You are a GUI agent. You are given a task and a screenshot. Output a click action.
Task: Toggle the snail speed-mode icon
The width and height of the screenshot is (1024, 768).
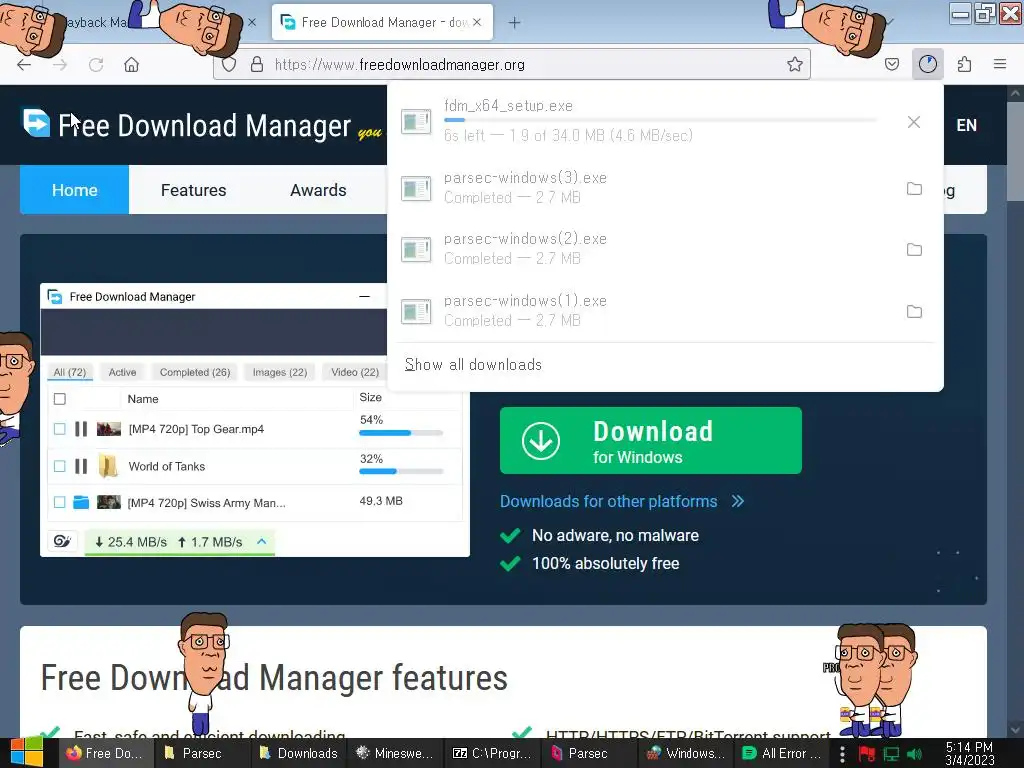coord(62,541)
